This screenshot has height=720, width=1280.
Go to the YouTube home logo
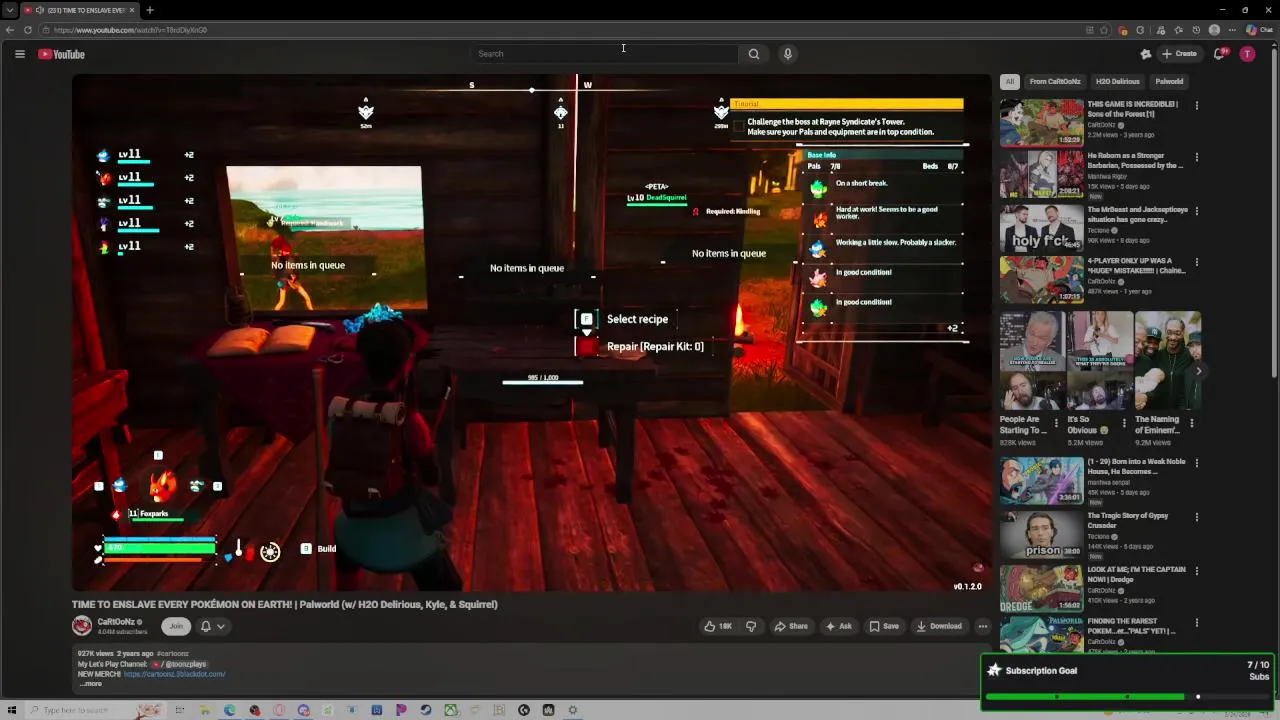pyautogui.click(x=62, y=54)
